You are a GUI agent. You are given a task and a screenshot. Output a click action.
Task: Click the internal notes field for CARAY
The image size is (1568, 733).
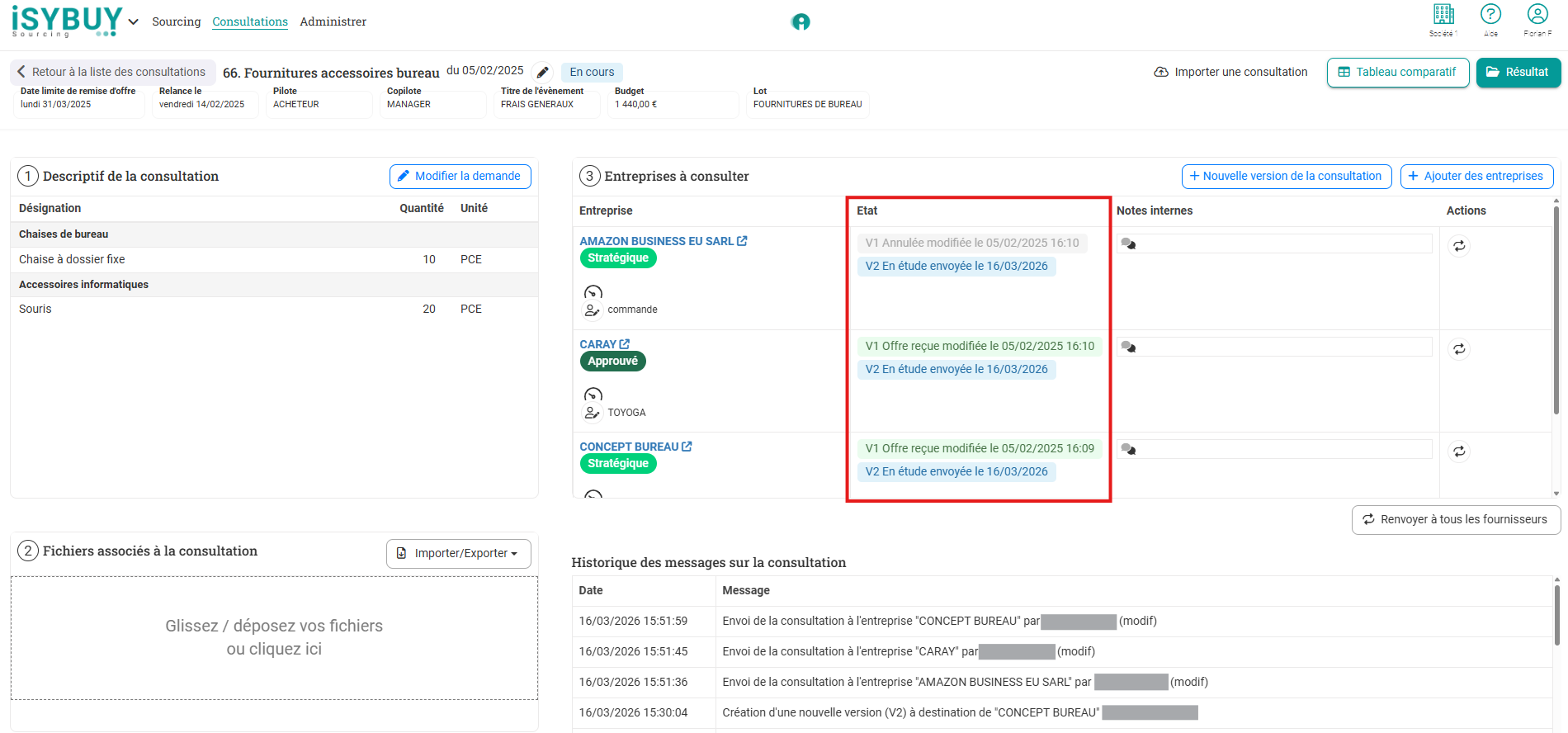tap(1274, 347)
